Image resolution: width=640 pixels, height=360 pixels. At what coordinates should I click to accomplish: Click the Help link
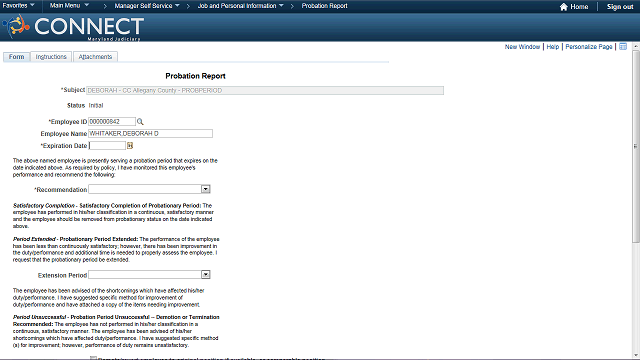(x=553, y=47)
